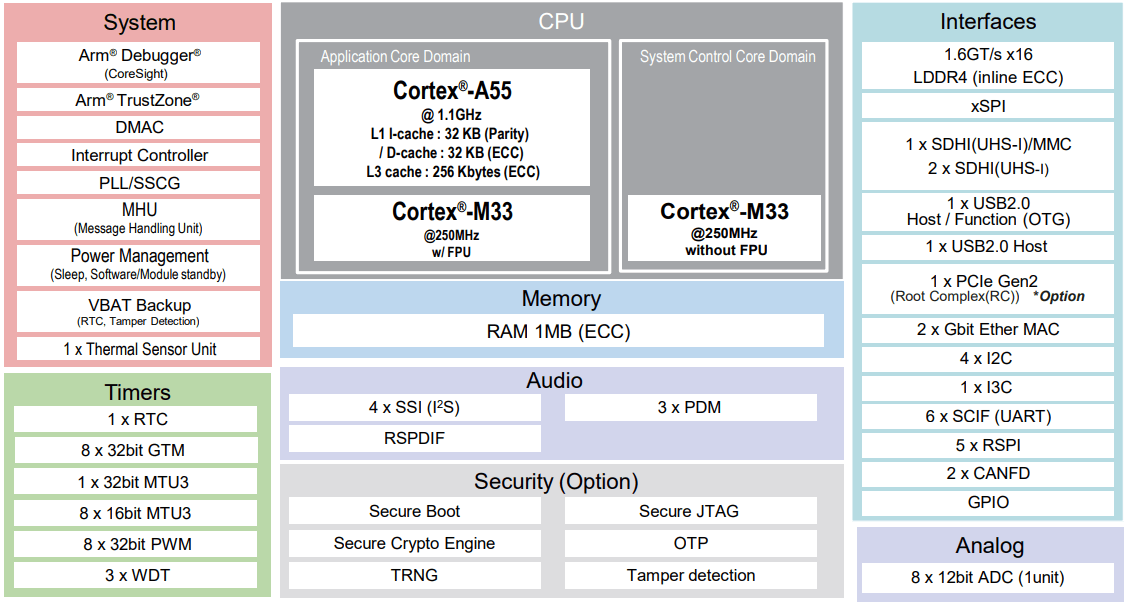Select the 4 x SSI (I2S) box

tap(414, 408)
